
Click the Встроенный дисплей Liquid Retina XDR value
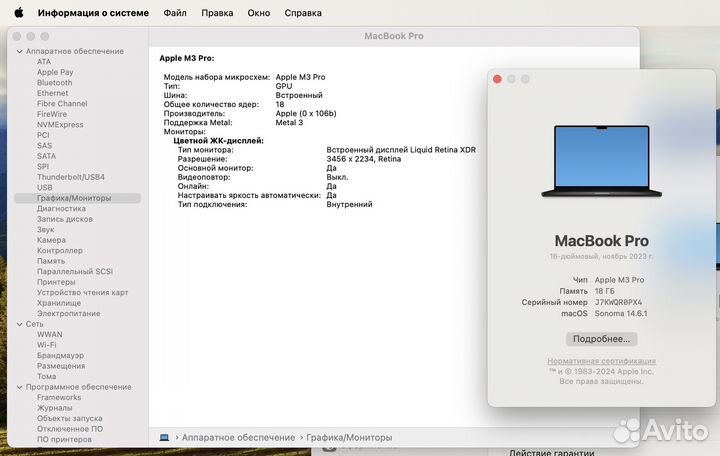[x=401, y=150]
